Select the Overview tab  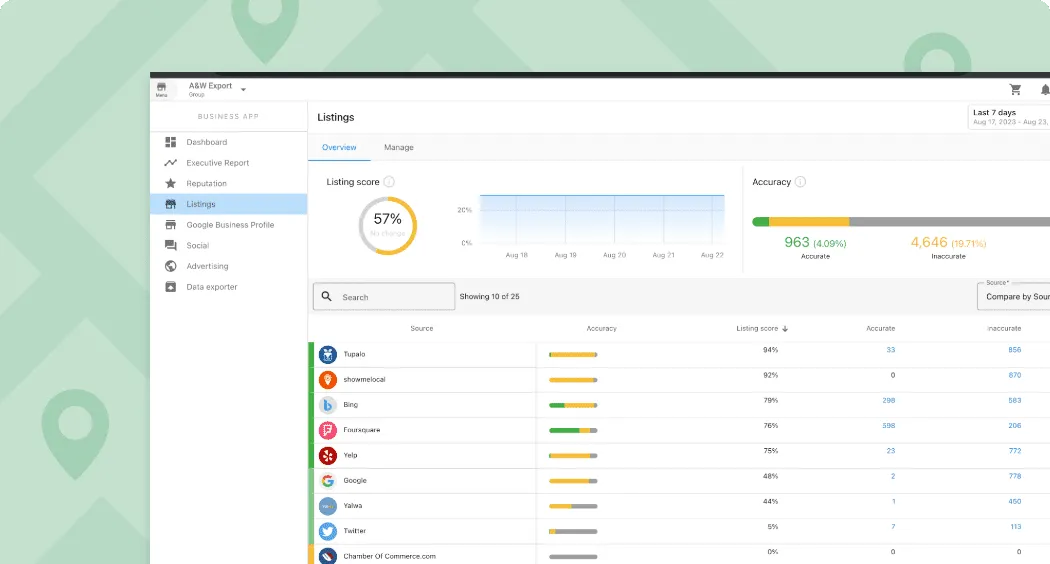[x=339, y=147]
